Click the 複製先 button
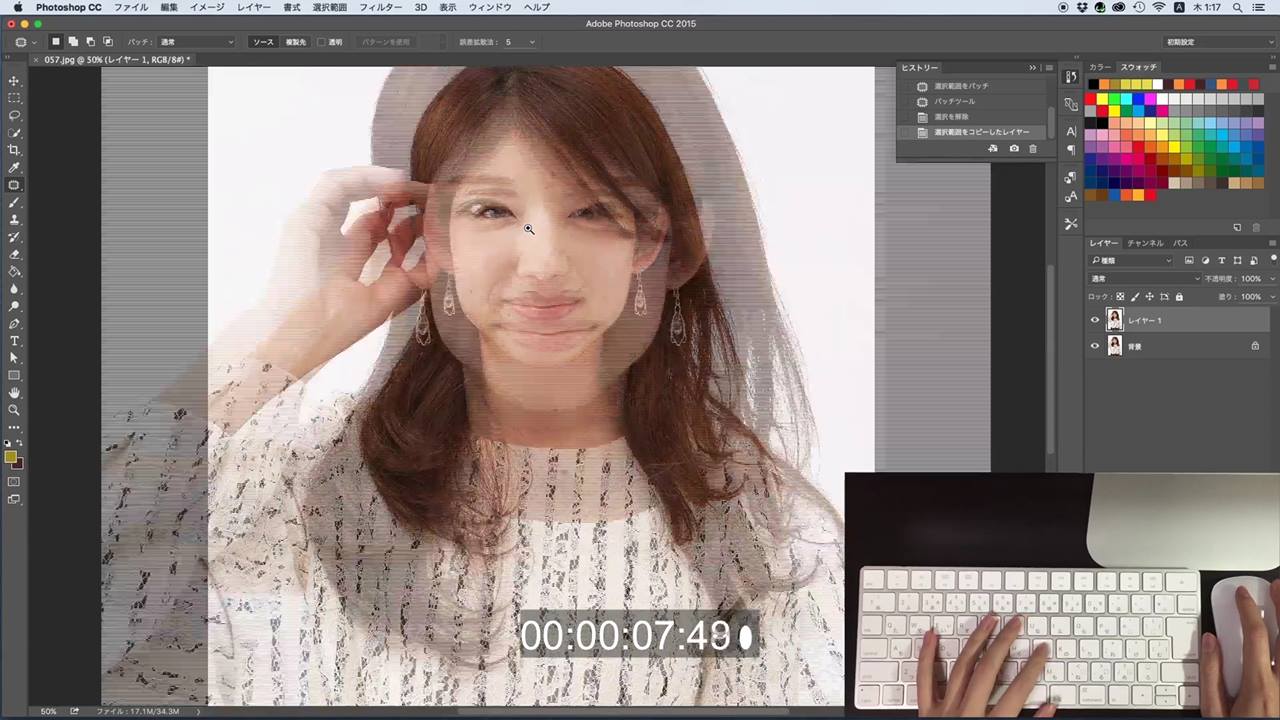1280x720 pixels. pos(296,42)
